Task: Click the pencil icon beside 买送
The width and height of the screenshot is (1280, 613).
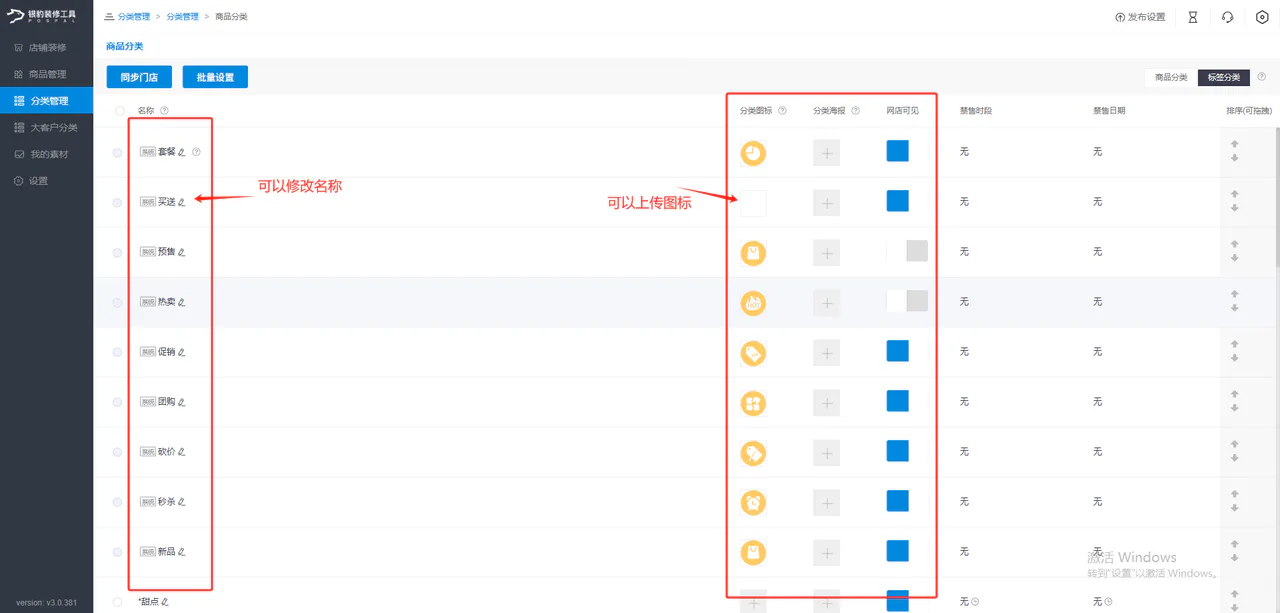Action: pyautogui.click(x=182, y=202)
